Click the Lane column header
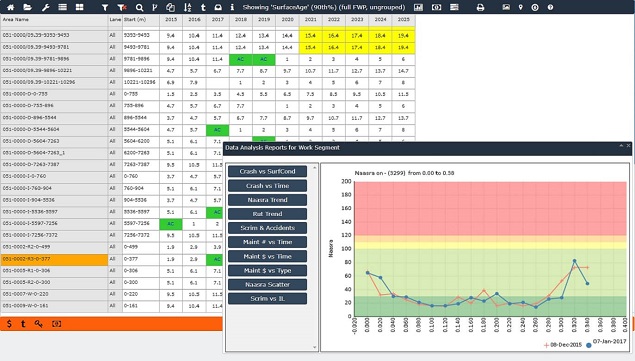Image resolution: width=635 pixels, height=361 pixels. (115, 20)
